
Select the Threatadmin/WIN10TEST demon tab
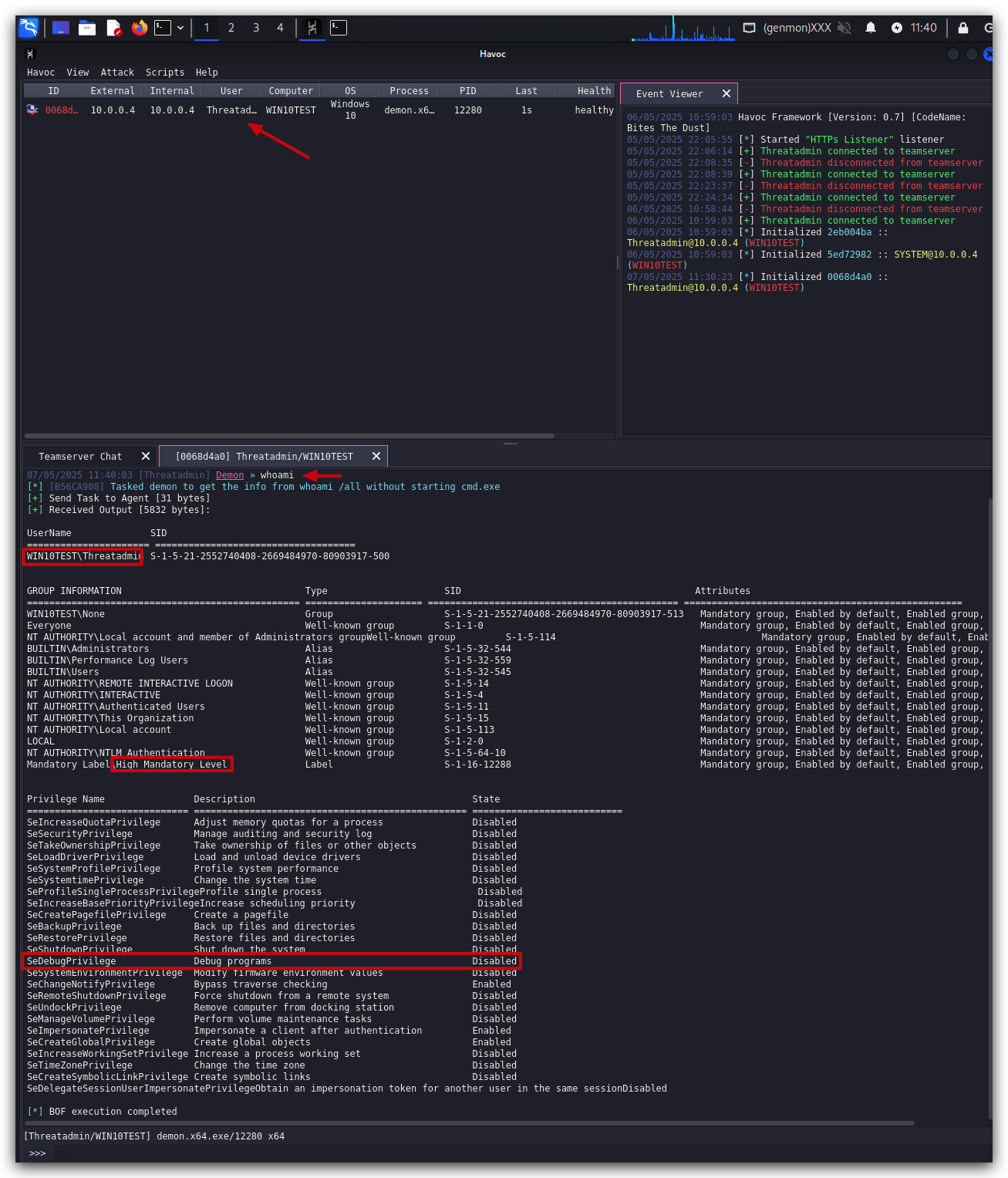click(x=265, y=457)
